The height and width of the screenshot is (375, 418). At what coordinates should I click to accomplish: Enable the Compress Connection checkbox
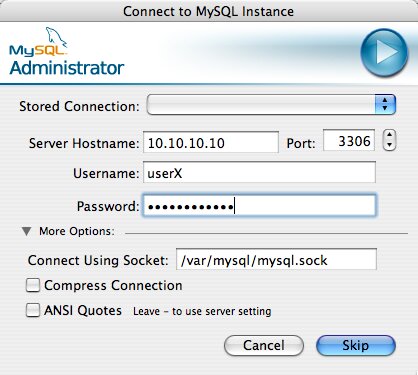point(33,285)
